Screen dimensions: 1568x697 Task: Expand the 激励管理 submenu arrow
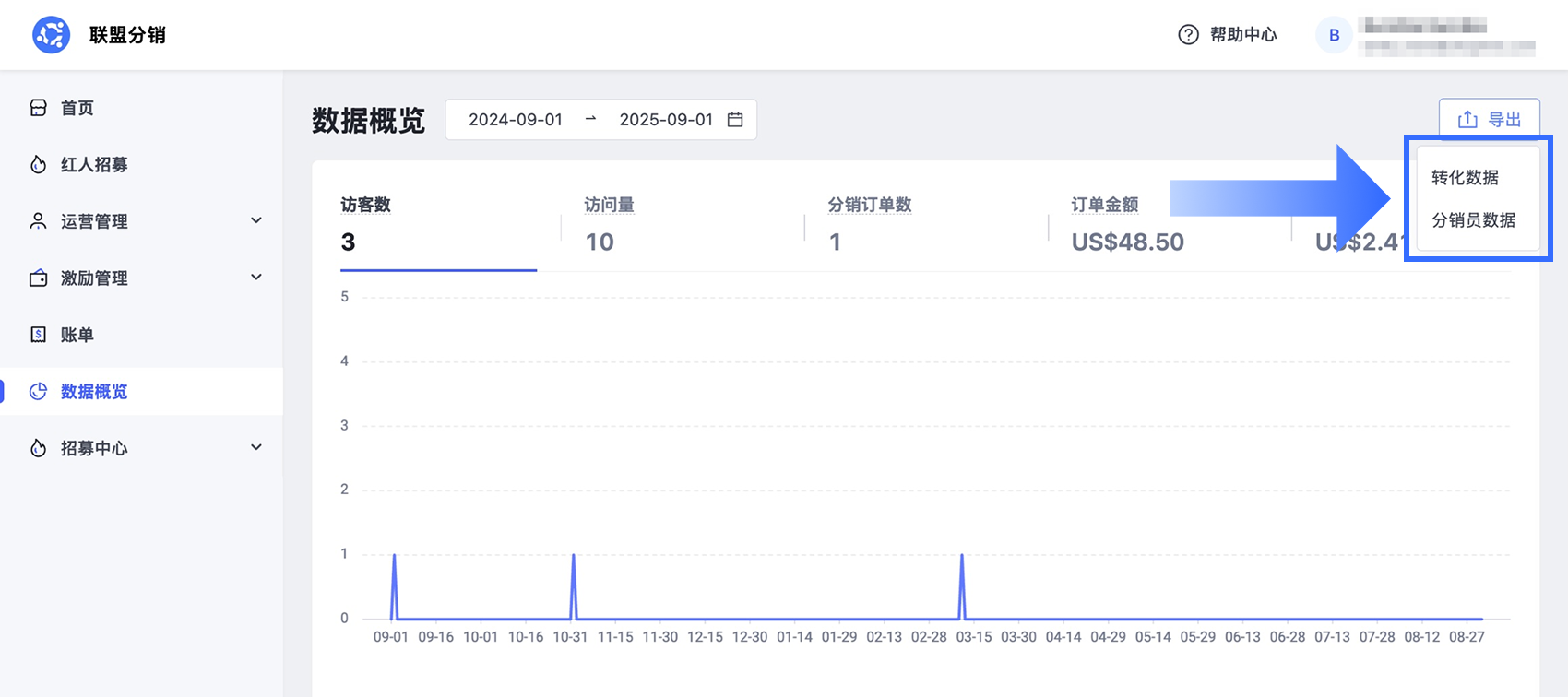click(256, 278)
